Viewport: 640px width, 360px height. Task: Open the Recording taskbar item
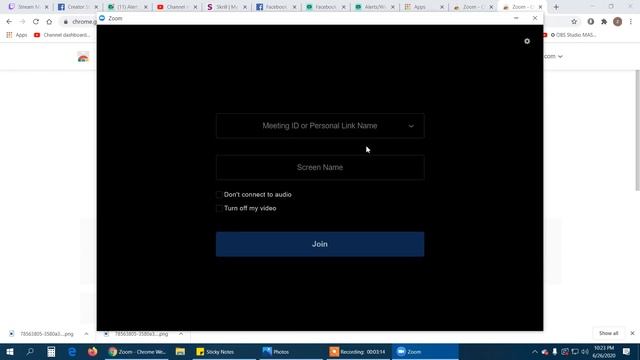(x=358, y=352)
